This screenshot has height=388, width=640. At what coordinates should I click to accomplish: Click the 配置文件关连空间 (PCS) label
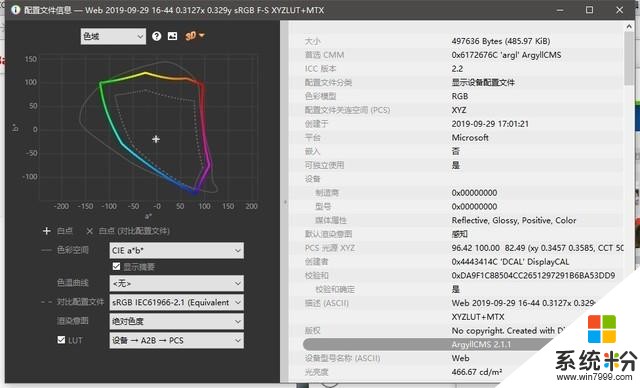point(347,110)
